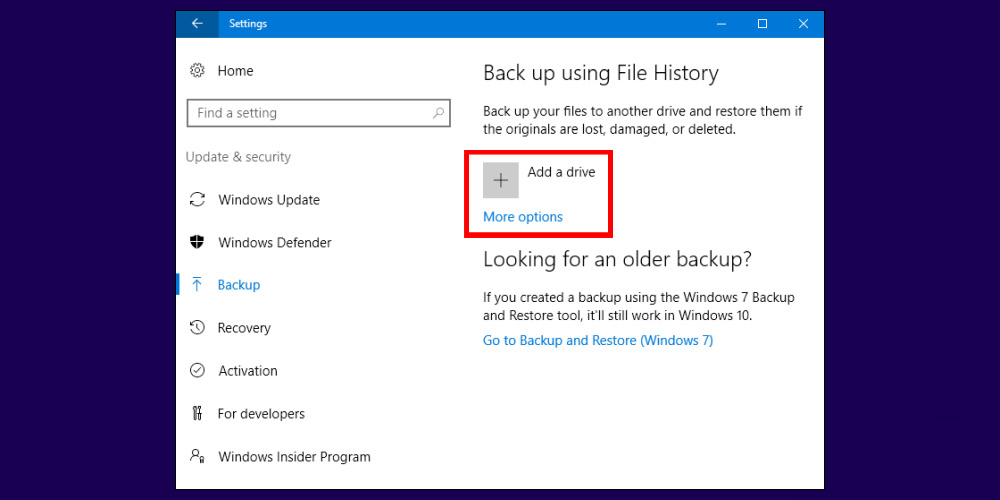1000x500 pixels.
Task: Open Windows Insider Program page
Action: tap(294, 457)
